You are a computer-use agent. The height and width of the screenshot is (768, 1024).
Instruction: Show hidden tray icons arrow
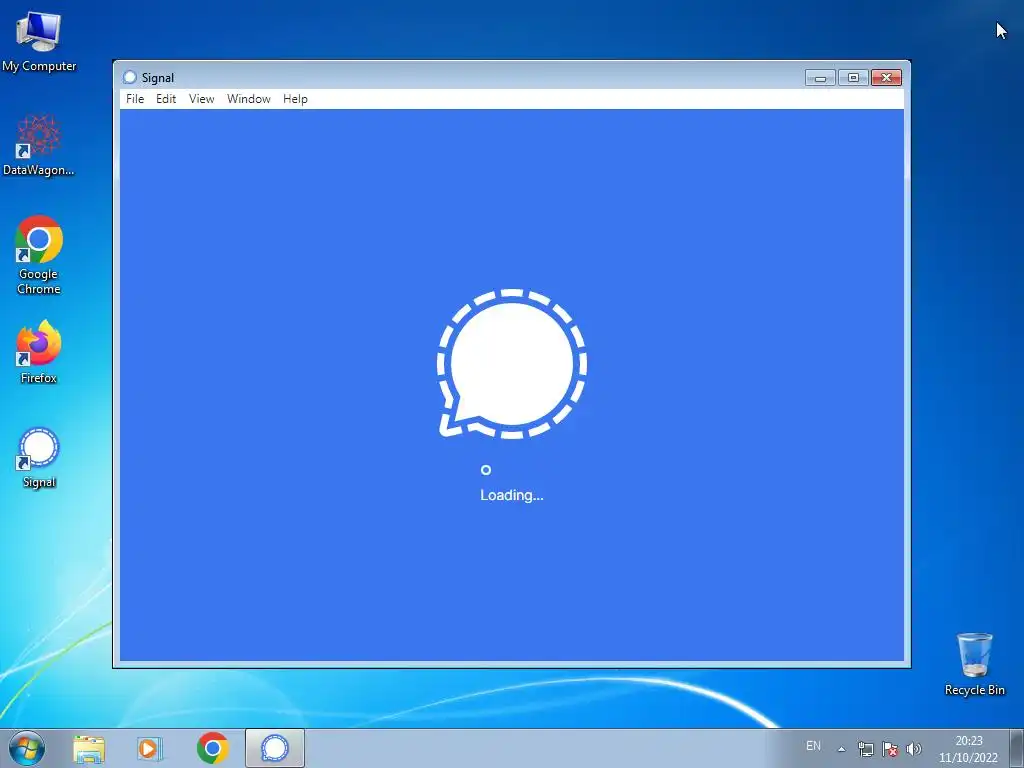point(841,749)
